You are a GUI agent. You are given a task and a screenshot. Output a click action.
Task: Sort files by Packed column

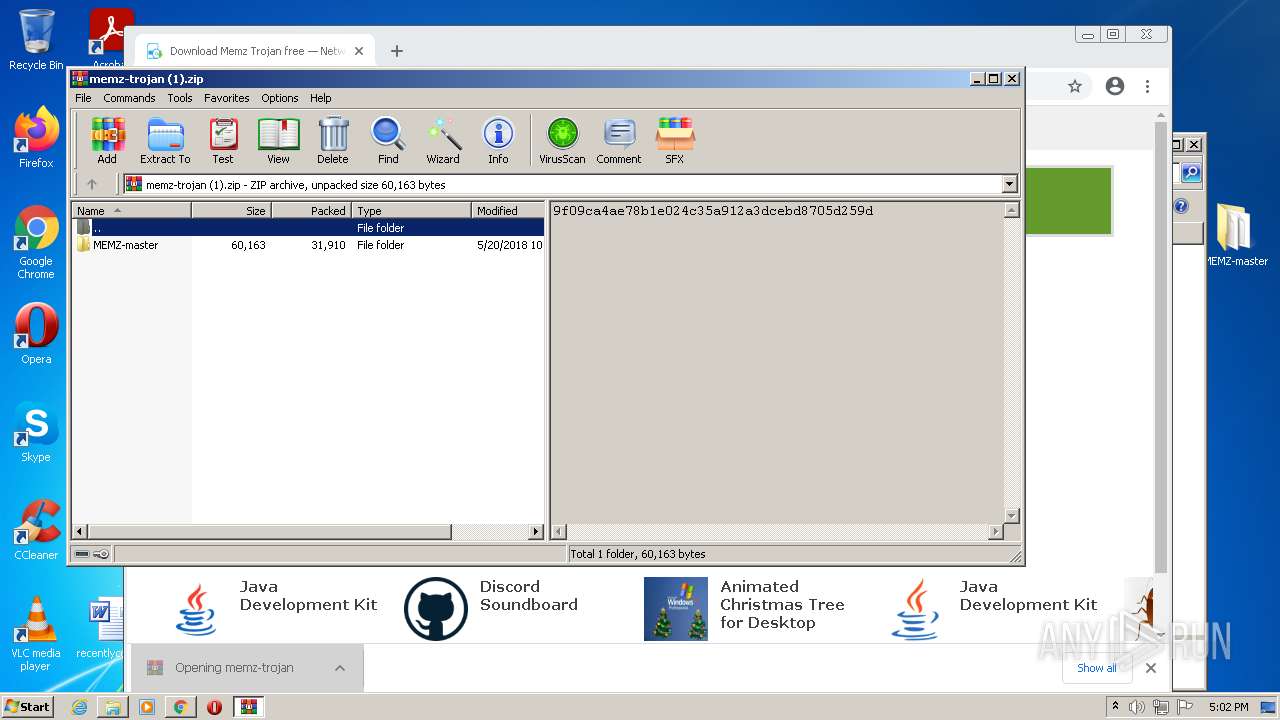312,211
